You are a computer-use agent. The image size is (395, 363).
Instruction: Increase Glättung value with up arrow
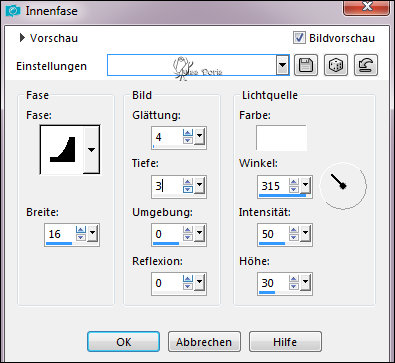[188, 133]
